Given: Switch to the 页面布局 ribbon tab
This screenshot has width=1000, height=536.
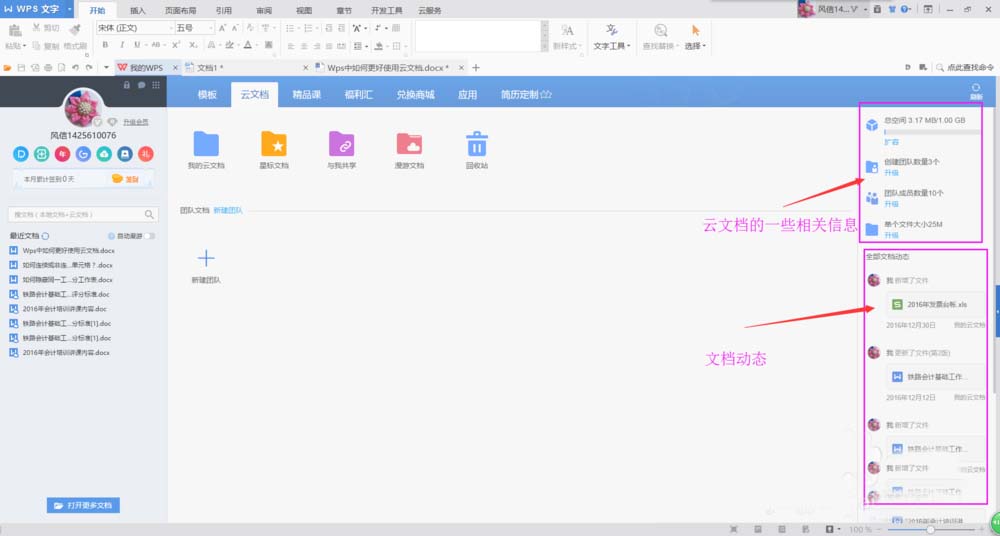Looking at the screenshot, I should click(x=180, y=10).
